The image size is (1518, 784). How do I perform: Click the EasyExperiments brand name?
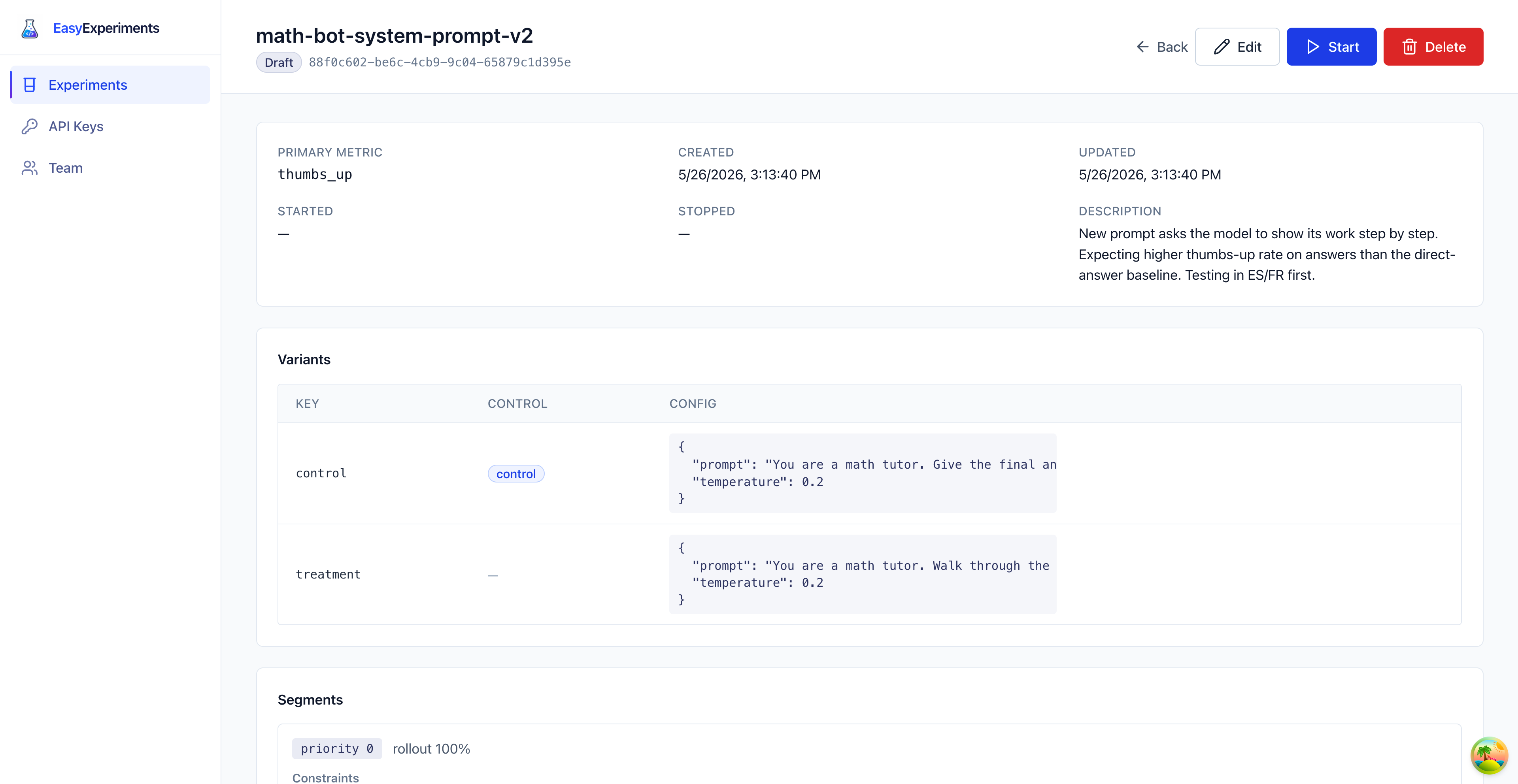click(106, 28)
